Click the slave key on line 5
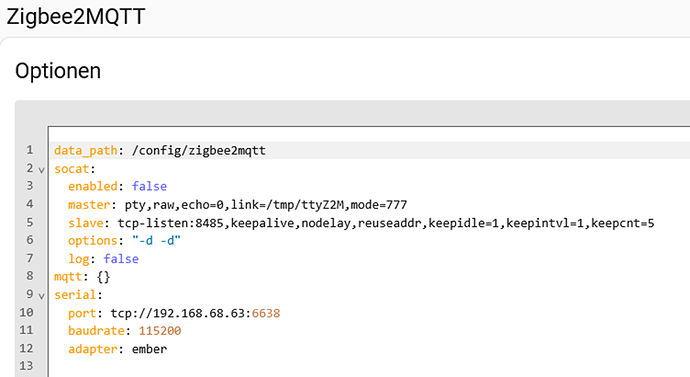 (x=86, y=223)
